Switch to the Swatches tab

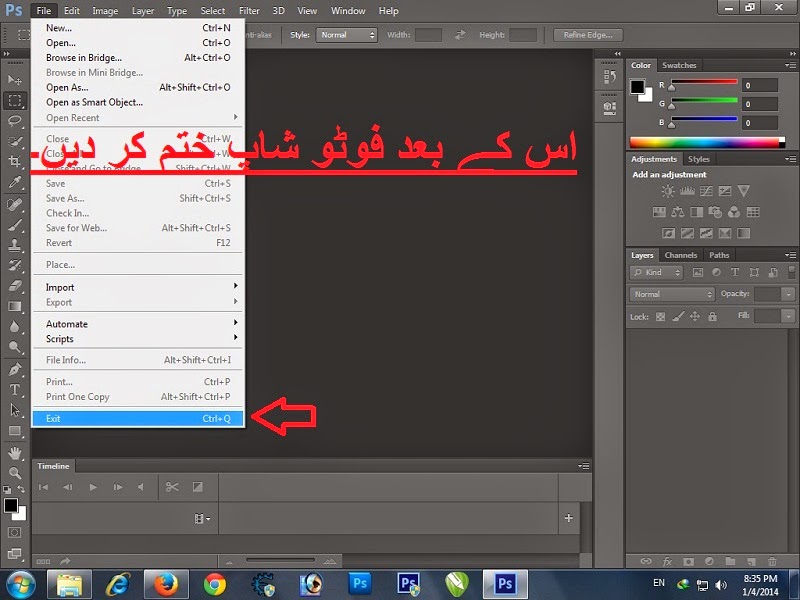point(679,65)
